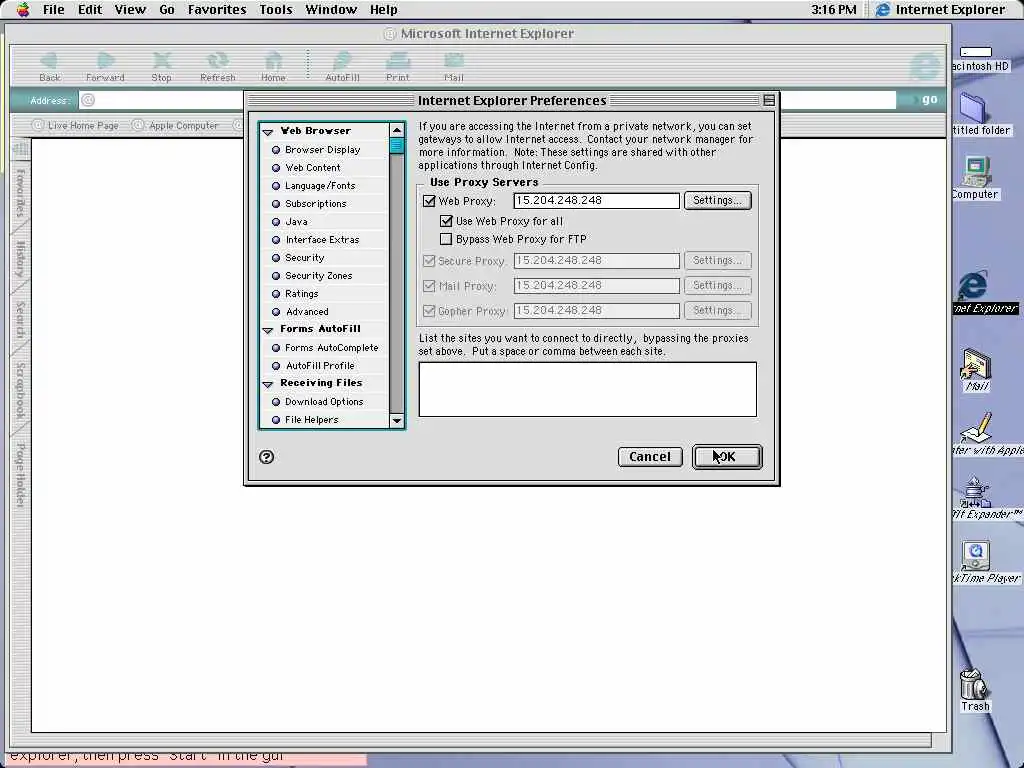
Task: Open the Edit menu
Action: point(89,9)
